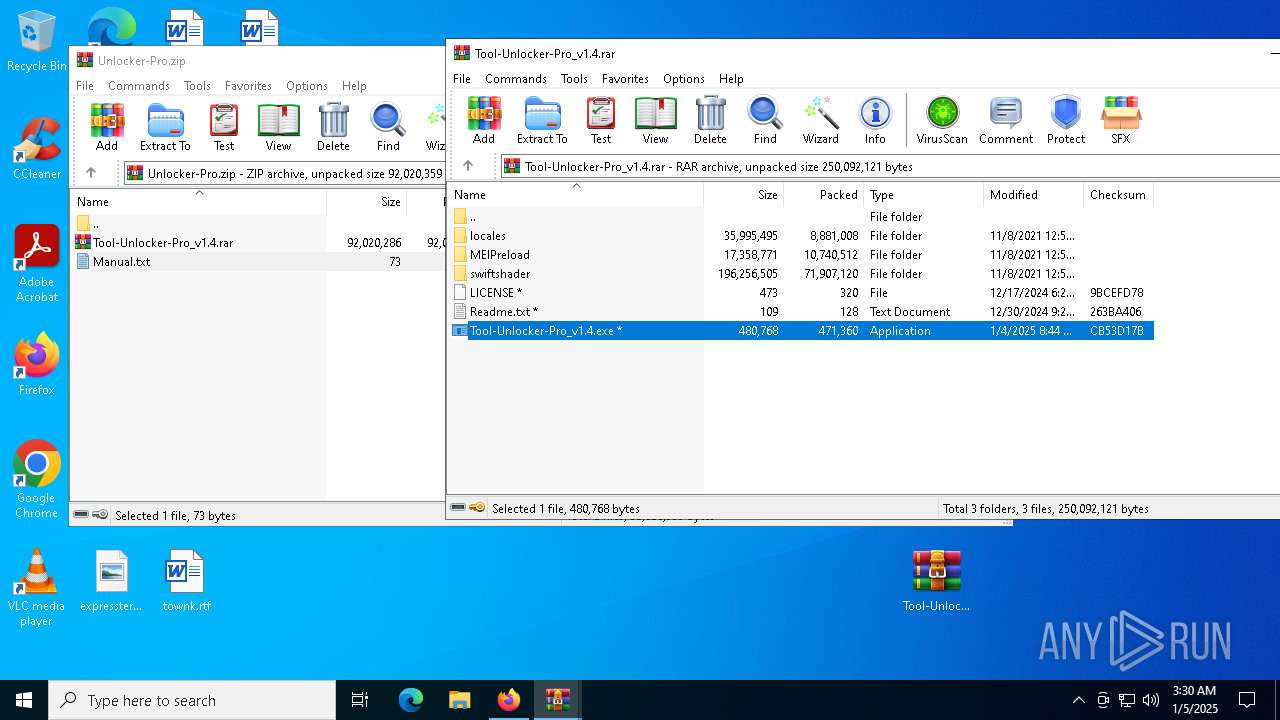Image resolution: width=1280 pixels, height=720 pixels.
Task: Run VirusScan on the archive
Action: pyautogui.click(x=942, y=121)
